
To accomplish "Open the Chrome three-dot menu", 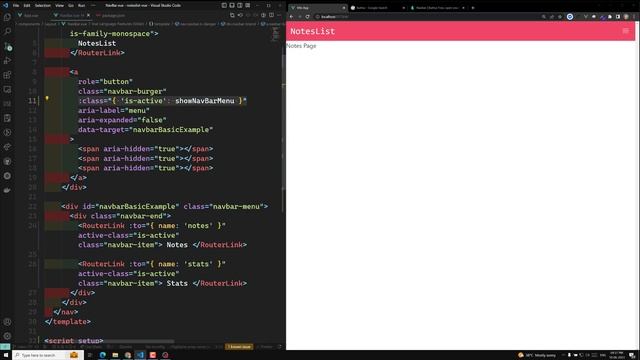I will coord(634,17).
